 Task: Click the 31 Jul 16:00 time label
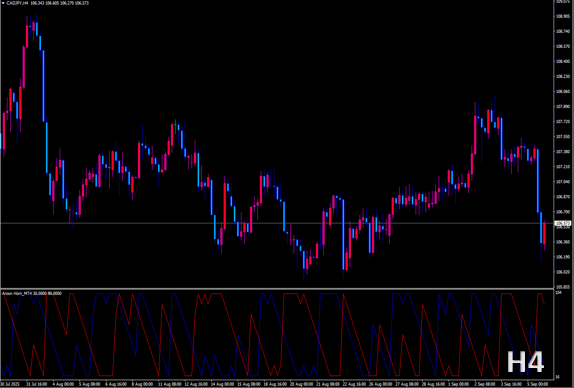[37, 384]
